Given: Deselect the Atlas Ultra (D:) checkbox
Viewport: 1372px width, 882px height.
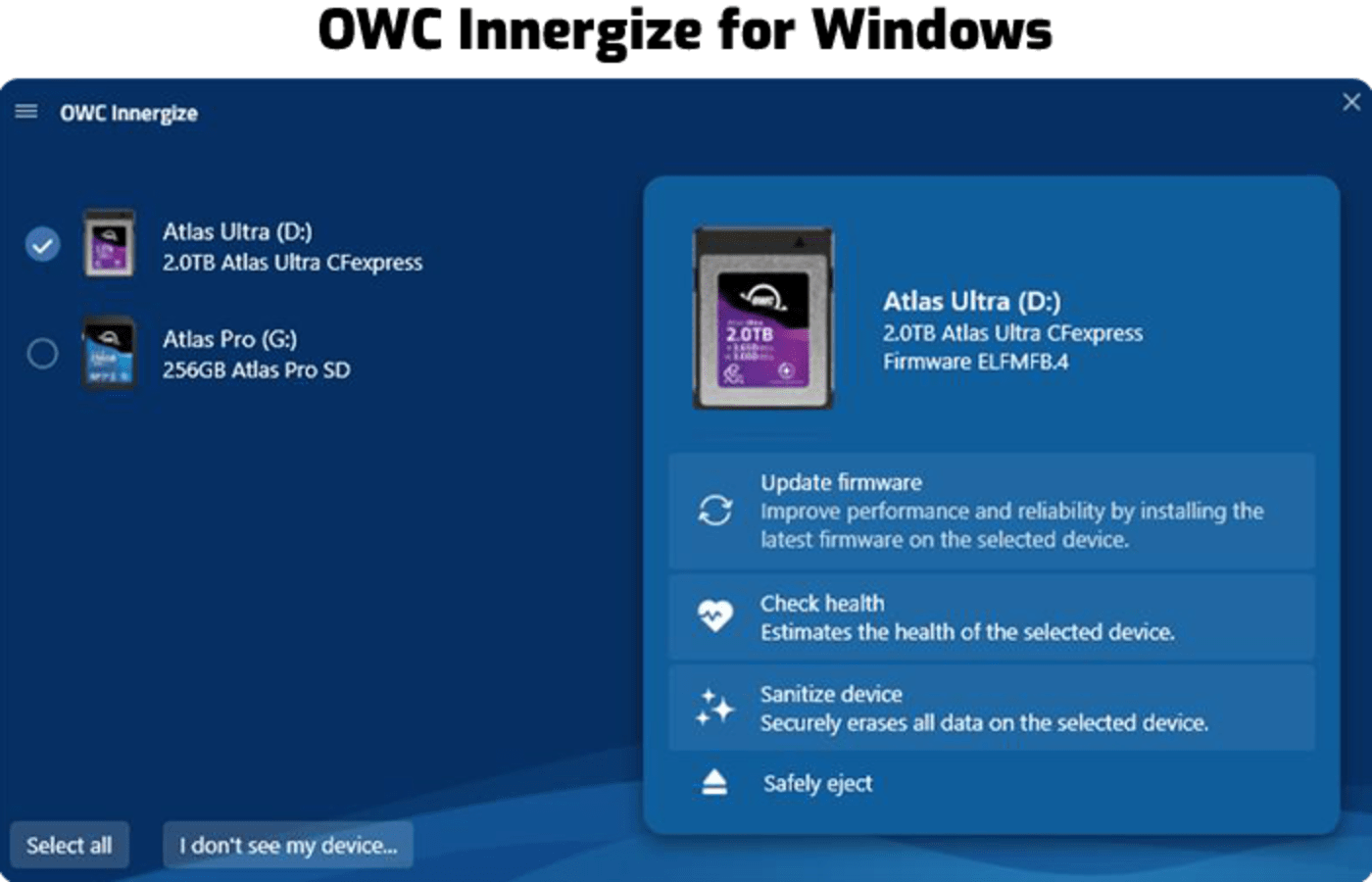Looking at the screenshot, I should click(x=41, y=246).
